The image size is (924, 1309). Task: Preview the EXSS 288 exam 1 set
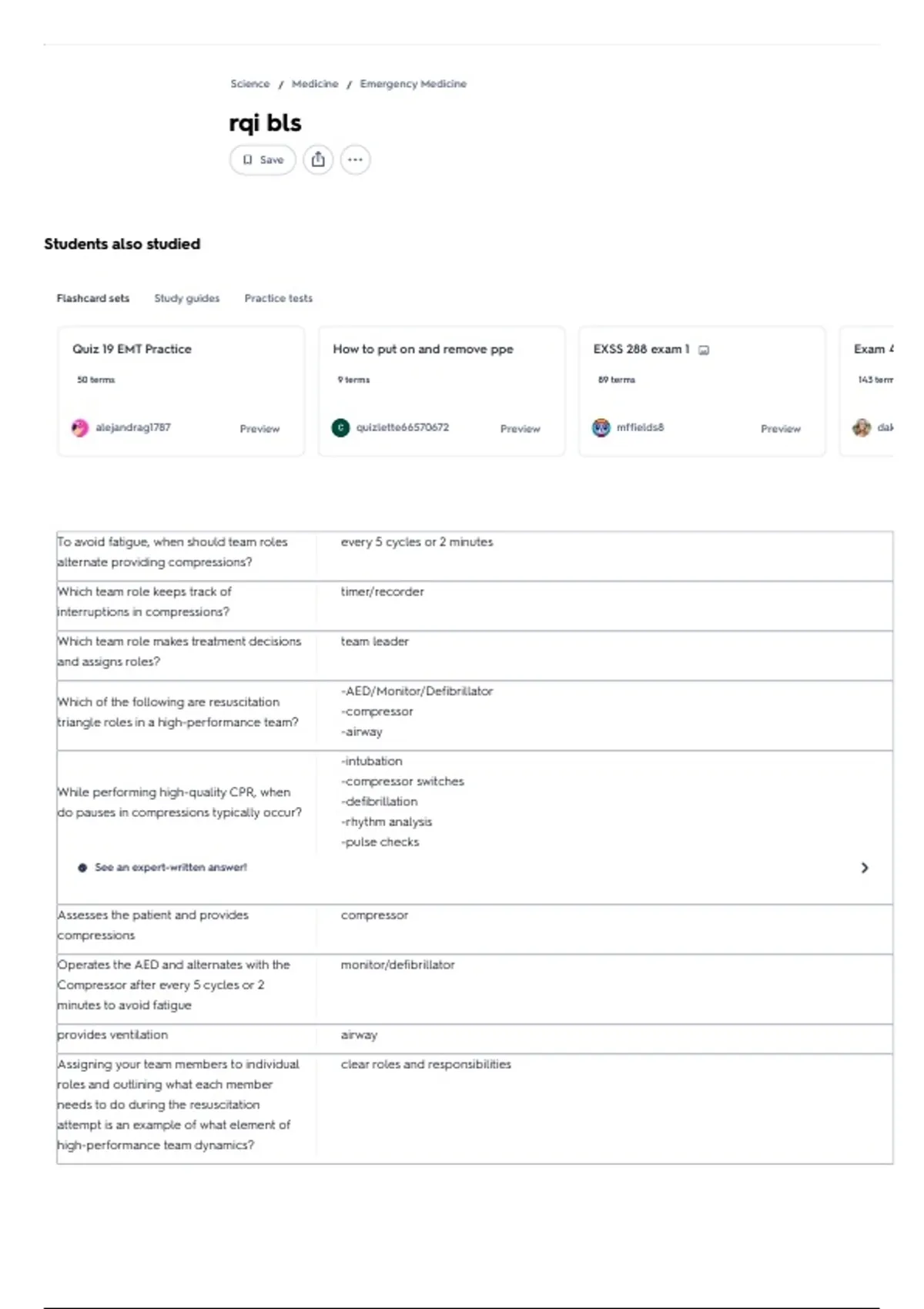coord(781,429)
